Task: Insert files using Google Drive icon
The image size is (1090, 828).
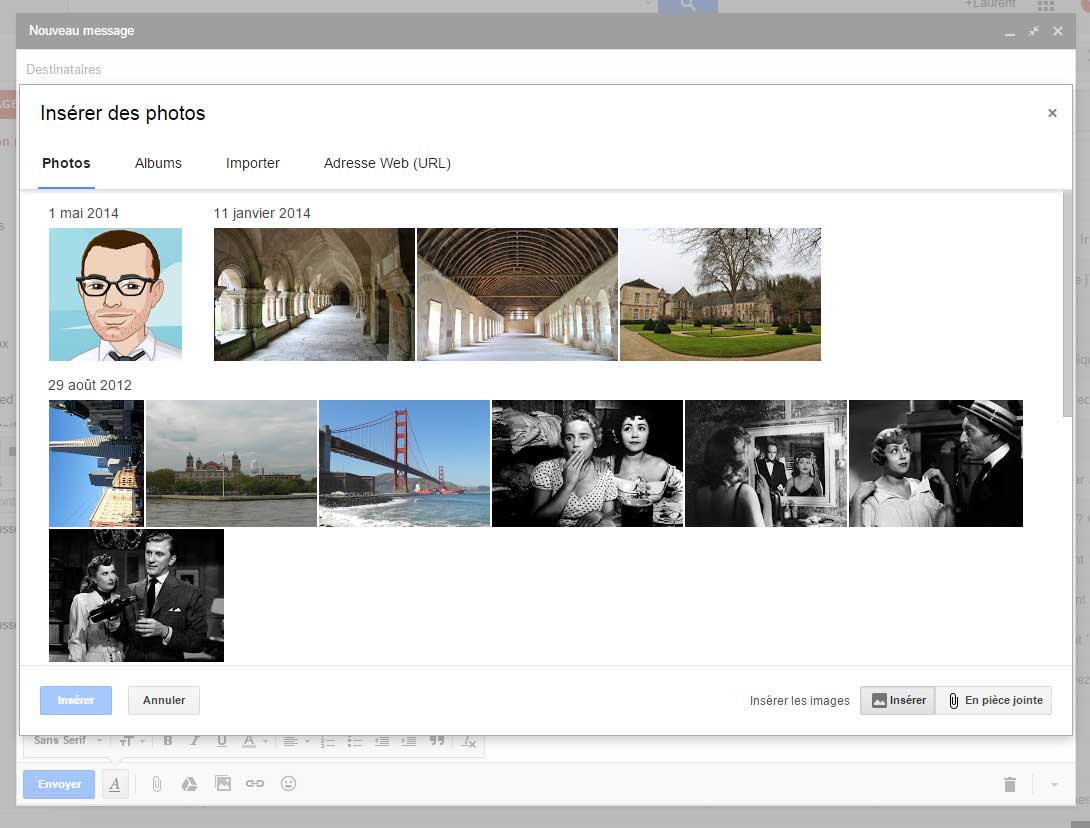Action: coord(189,784)
